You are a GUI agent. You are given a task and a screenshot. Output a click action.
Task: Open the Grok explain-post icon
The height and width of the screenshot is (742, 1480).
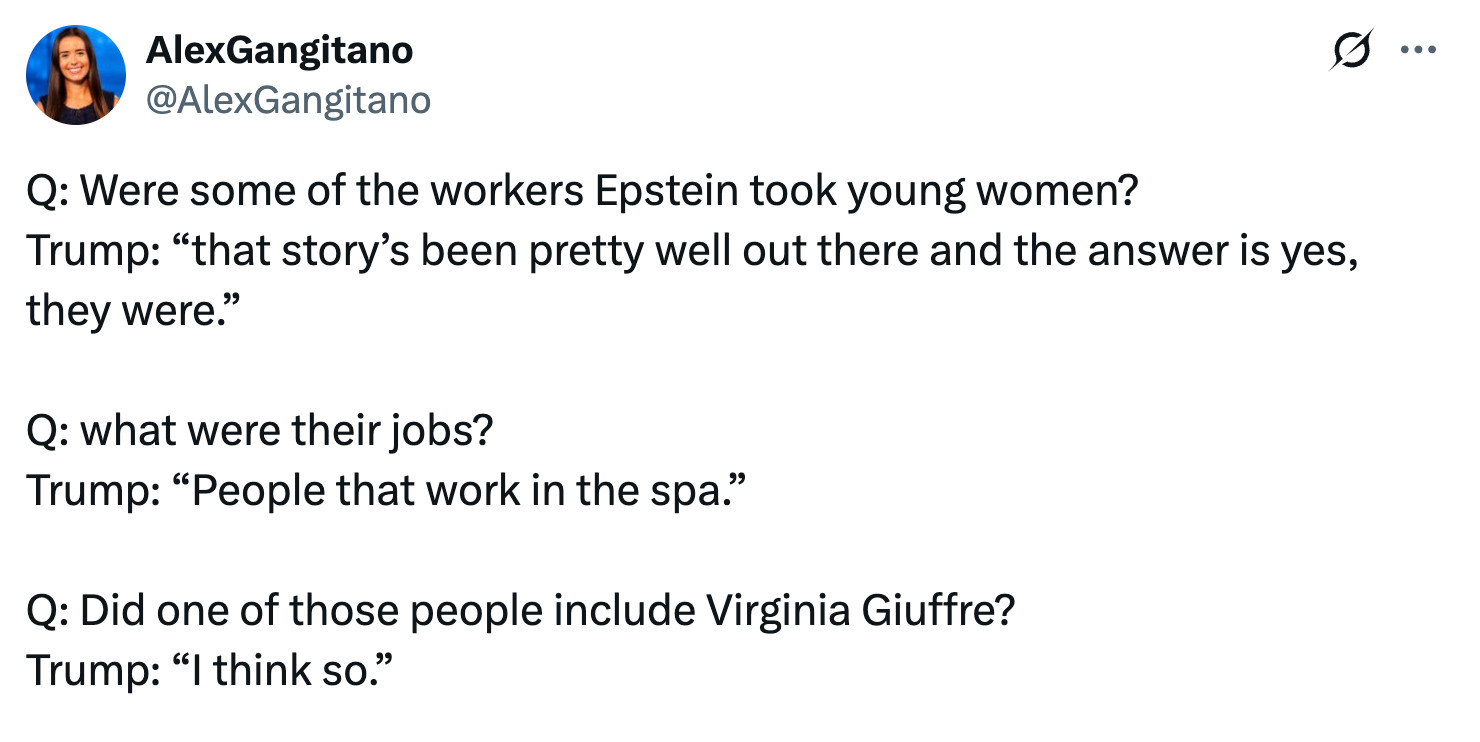pyautogui.click(x=1349, y=50)
